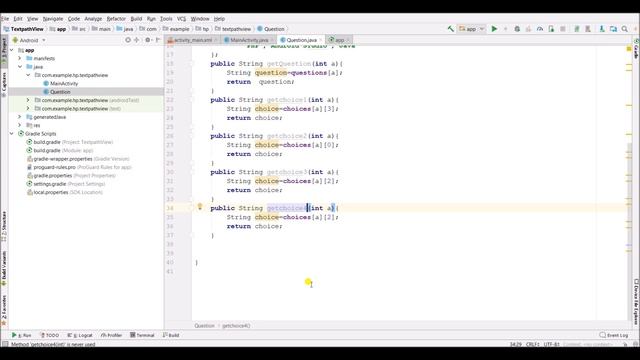This screenshot has width=640, height=360.
Task: Click the UTF-8 encoding status entry
Action: pyautogui.click(x=551, y=344)
